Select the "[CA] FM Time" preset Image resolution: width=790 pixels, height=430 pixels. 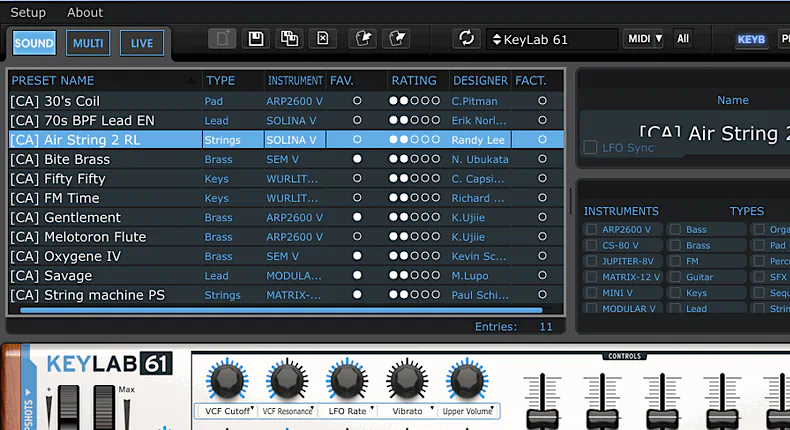[x=286, y=198]
